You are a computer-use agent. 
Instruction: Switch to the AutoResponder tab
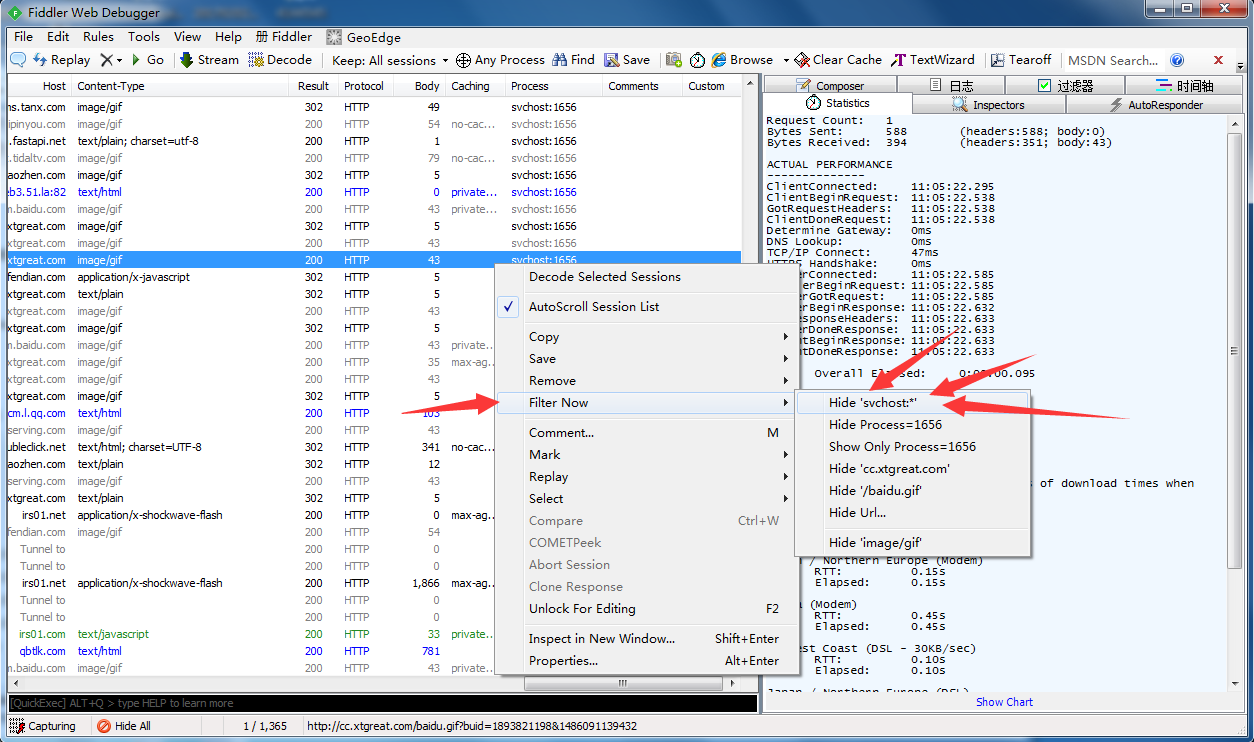pos(1155,105)
